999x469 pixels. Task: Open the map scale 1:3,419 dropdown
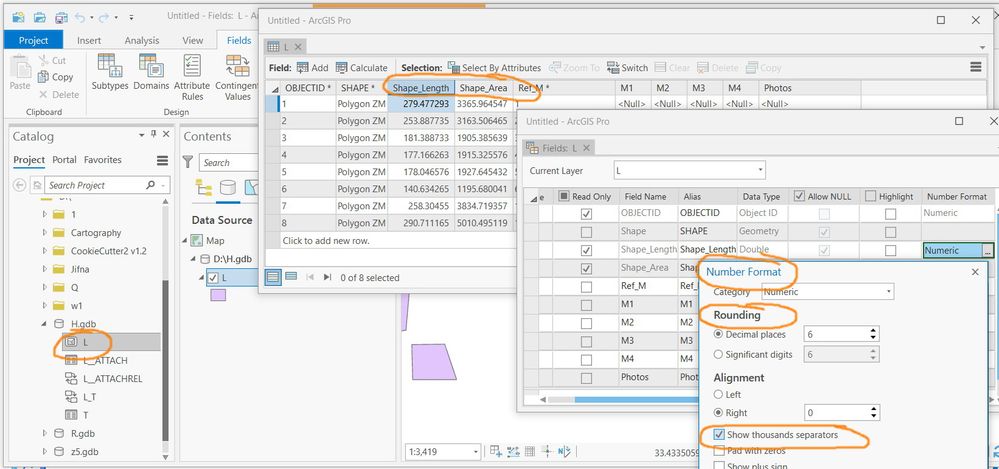coord(475,452)
